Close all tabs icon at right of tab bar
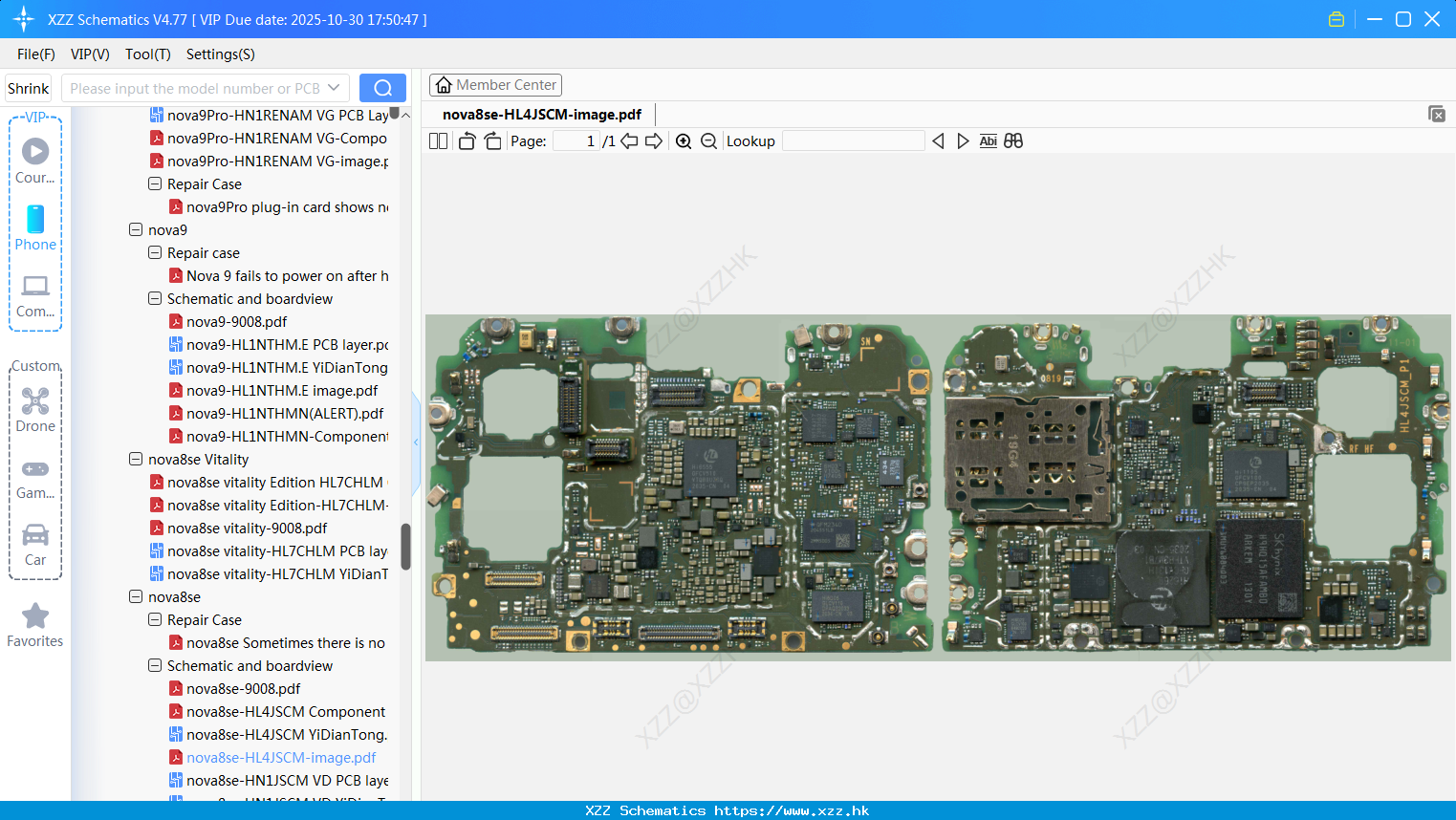Screen dimensions: 1456x820 tap(1437, 114)
